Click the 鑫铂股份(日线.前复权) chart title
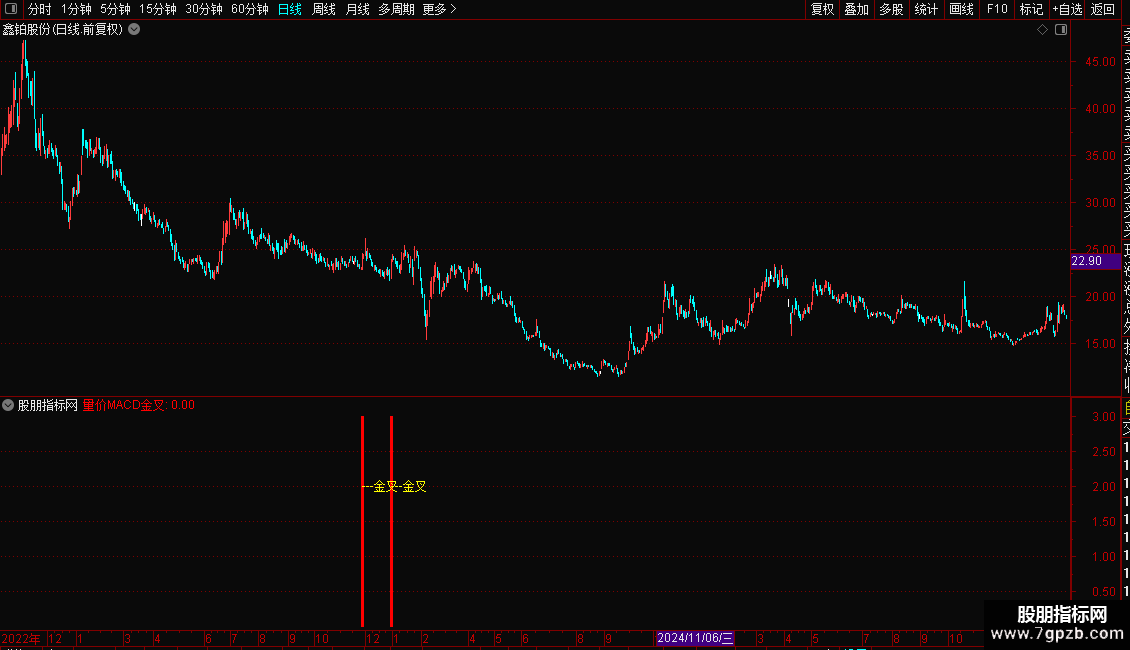Screen dimensions: 1130x650 click(63, 30)
